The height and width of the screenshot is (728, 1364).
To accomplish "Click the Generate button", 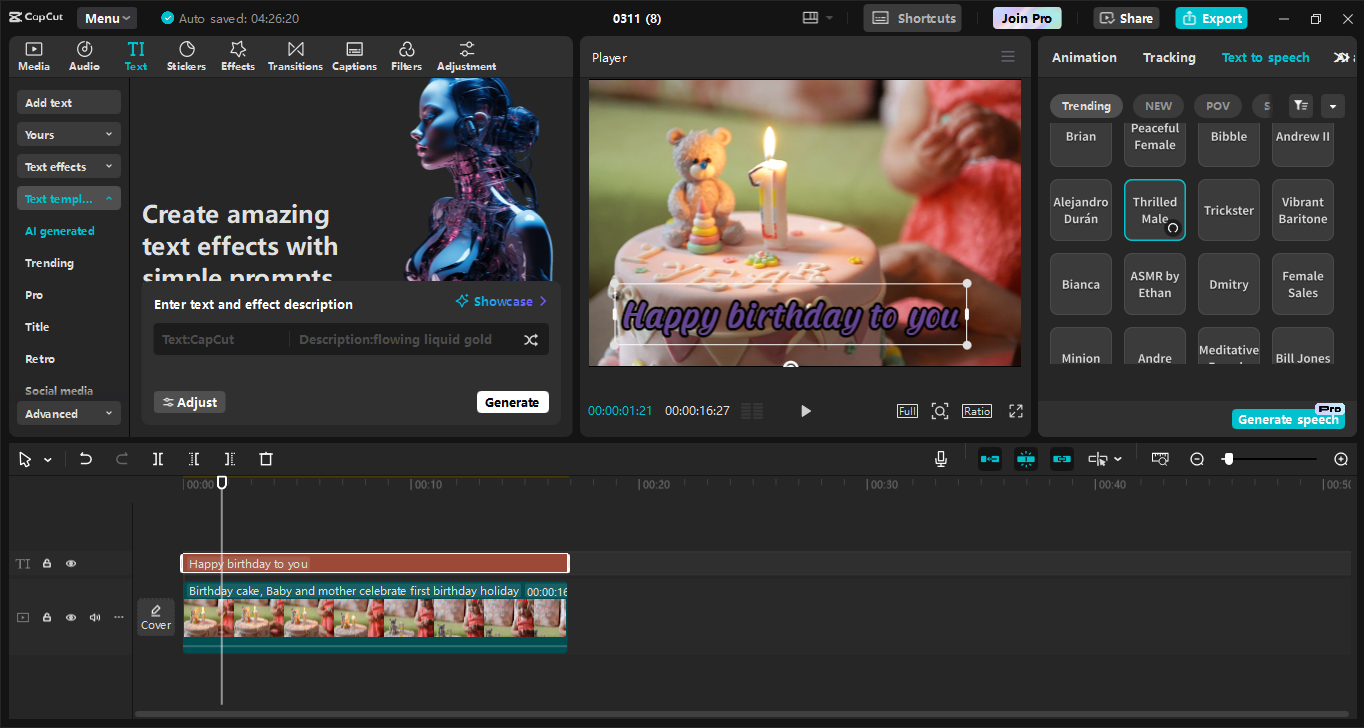I will [512, 402].
